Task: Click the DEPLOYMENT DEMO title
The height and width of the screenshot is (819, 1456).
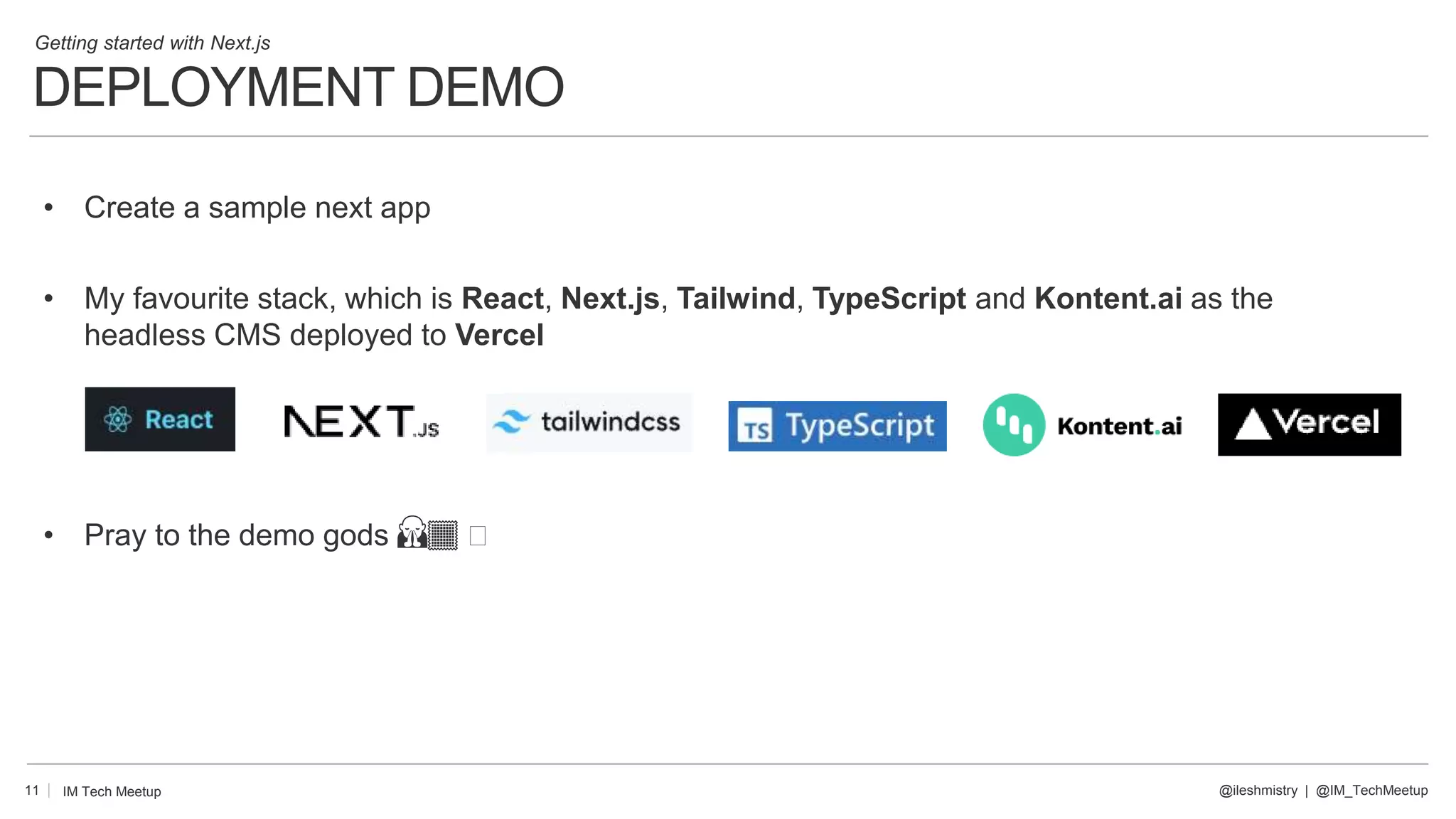Action: (x=299, y=87)
